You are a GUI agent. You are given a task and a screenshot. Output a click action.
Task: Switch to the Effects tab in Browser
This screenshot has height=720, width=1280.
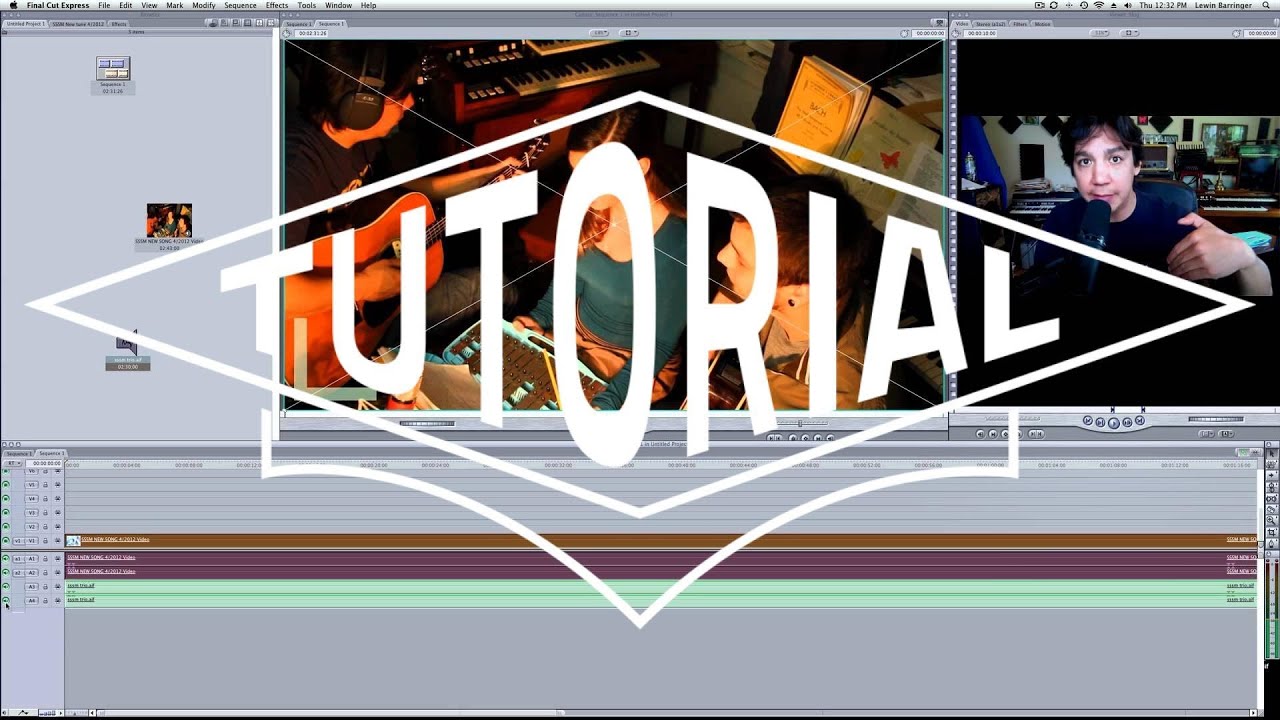[x=119, y=23]
